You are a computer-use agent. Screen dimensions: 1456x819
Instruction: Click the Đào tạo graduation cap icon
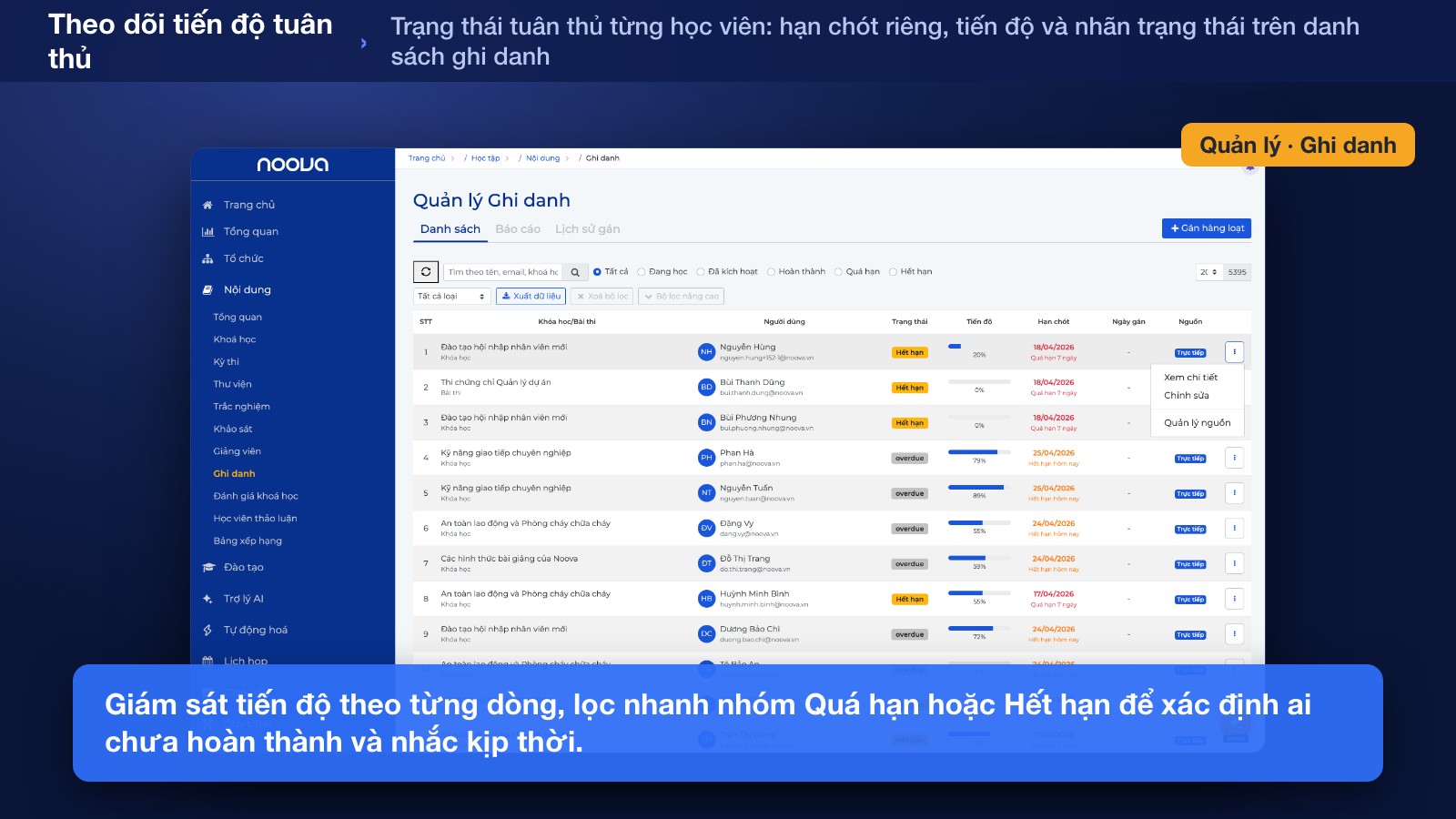[207, 567]
